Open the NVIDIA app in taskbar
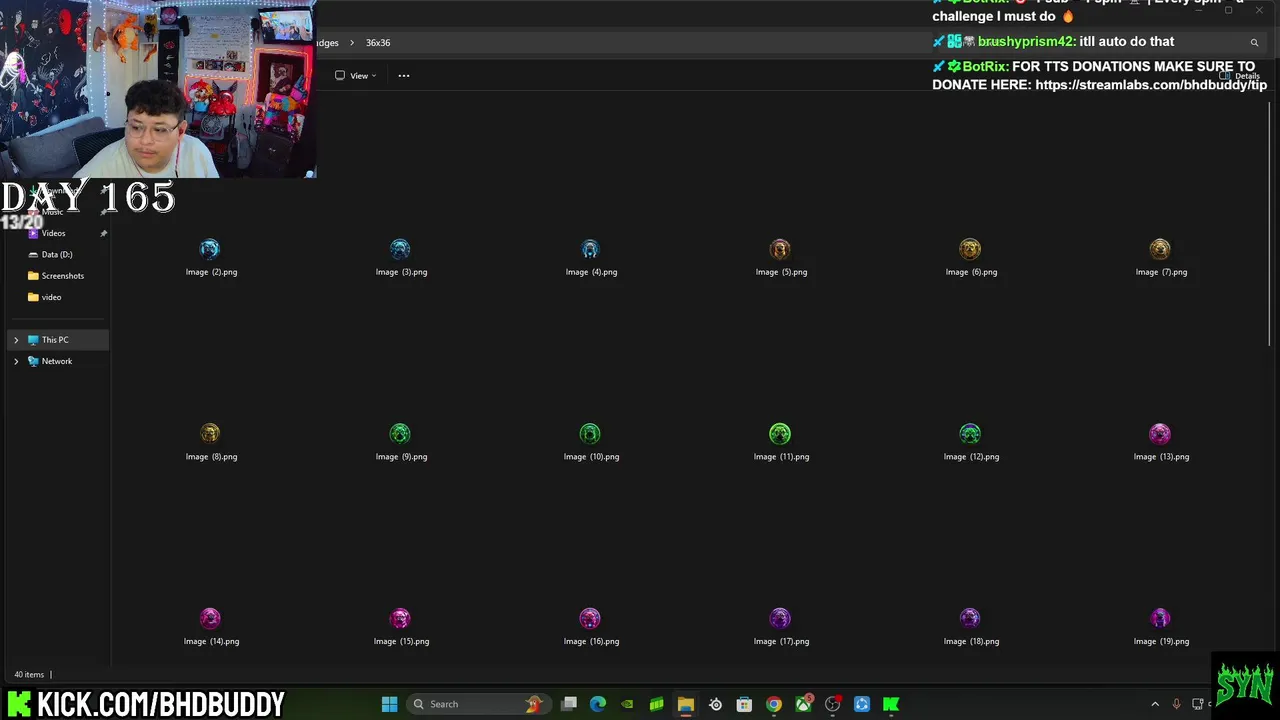 point(627,704)
